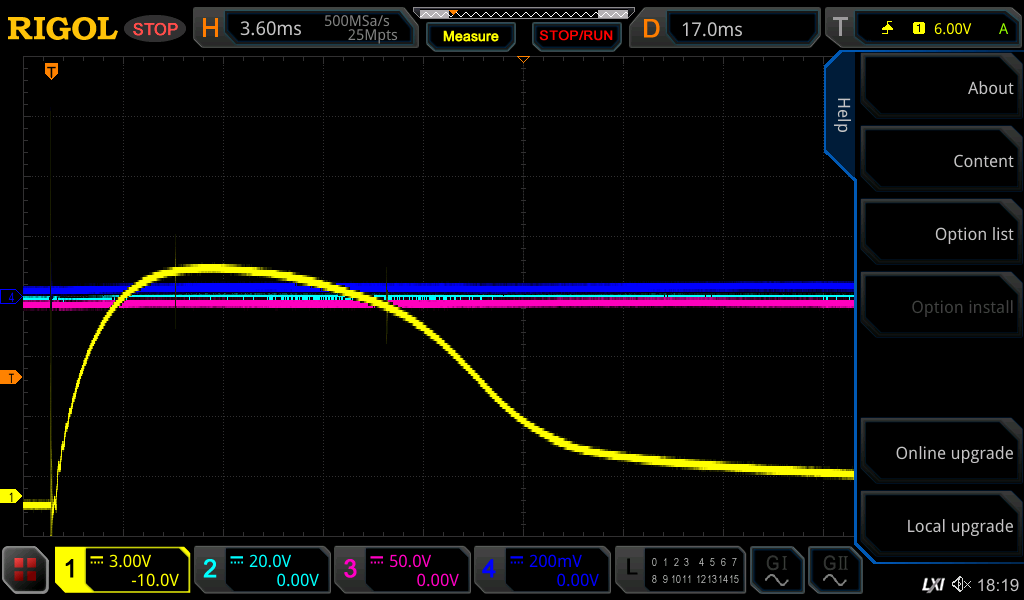Toggle channel 1 yellow 3.00V label

(122, 570)
